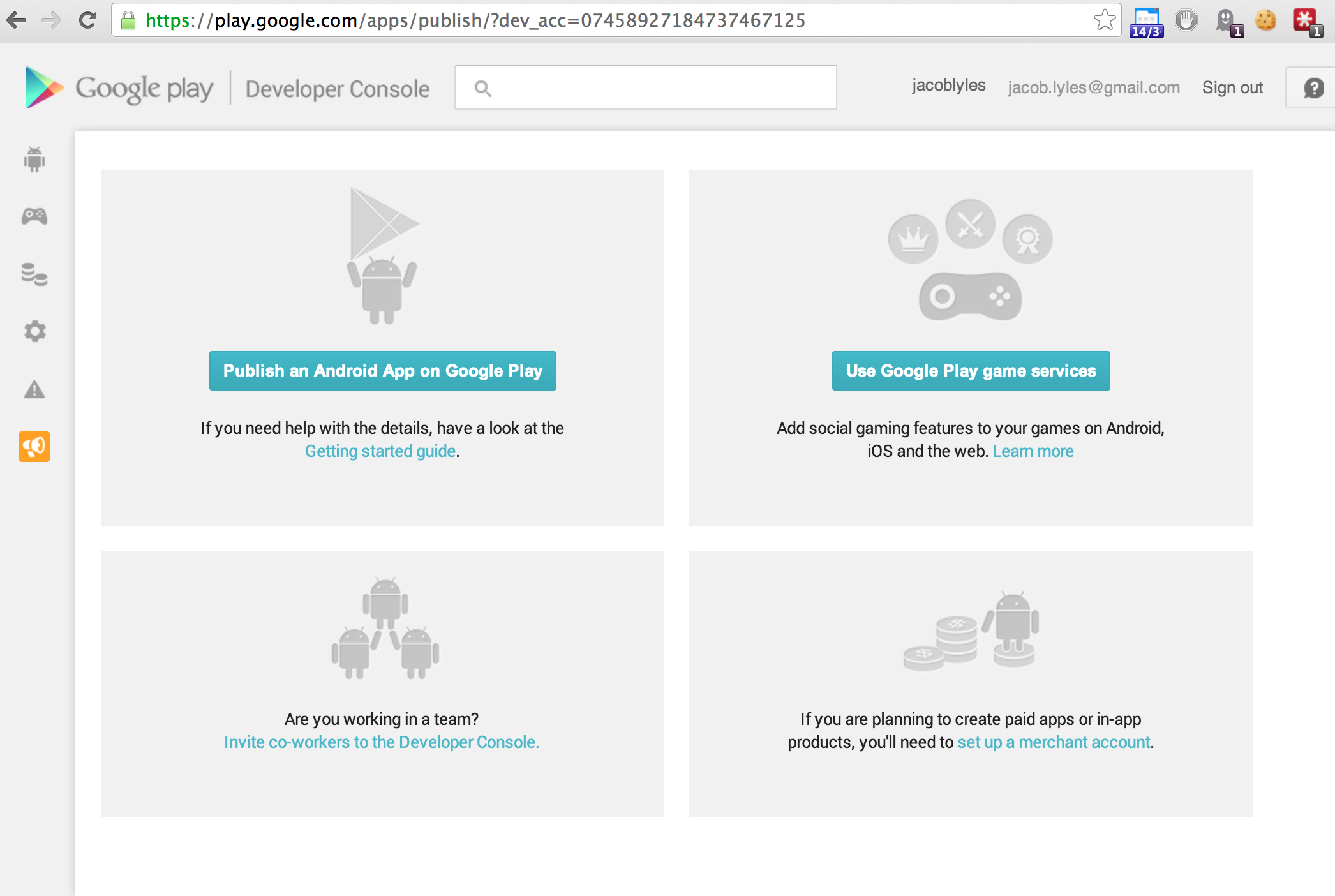Click the browser Forward arrow
The width and height of the screenshot is (1335, 896).
point(51,20)
